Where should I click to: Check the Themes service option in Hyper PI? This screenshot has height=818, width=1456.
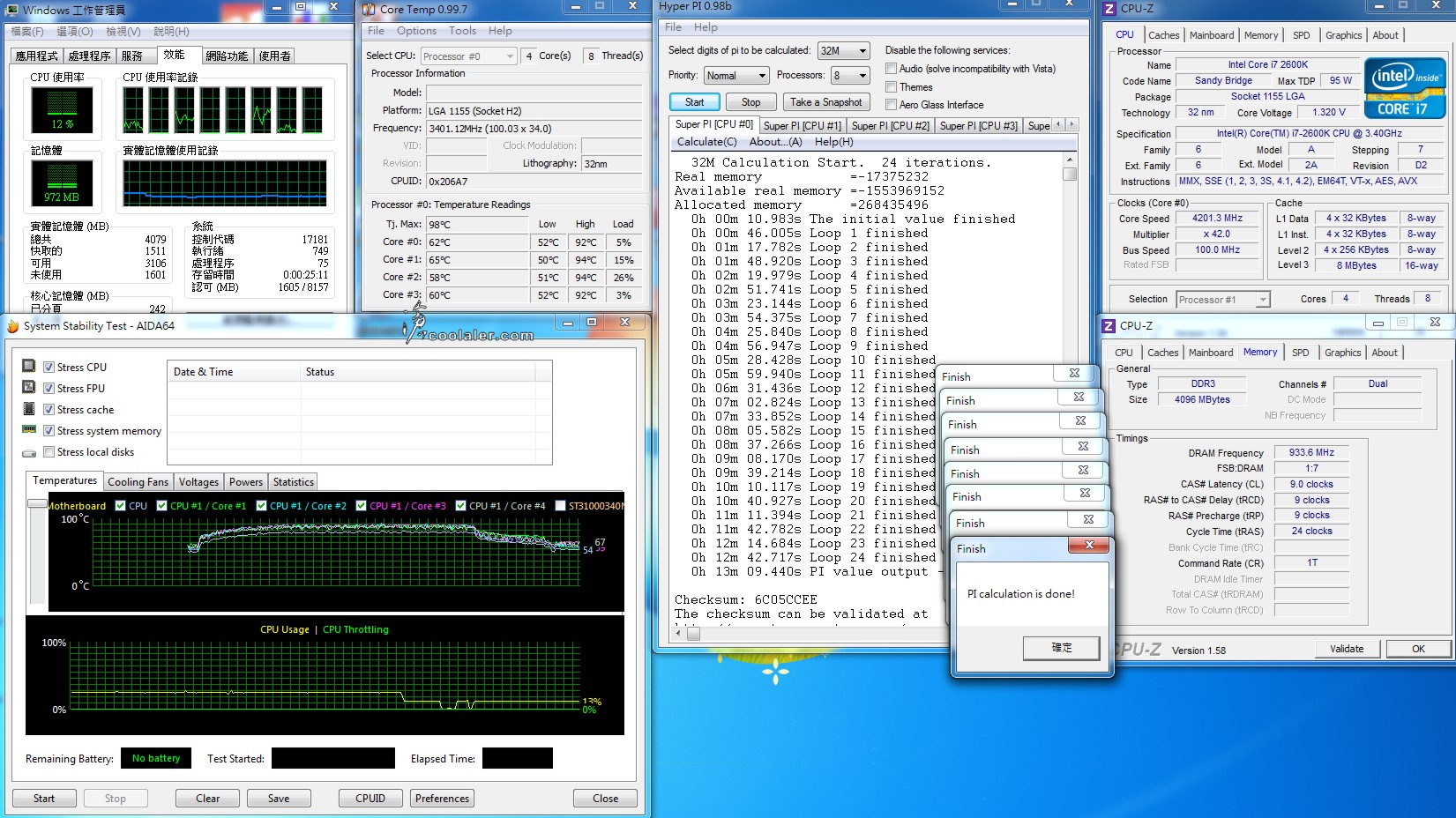(x=892, y=87)
